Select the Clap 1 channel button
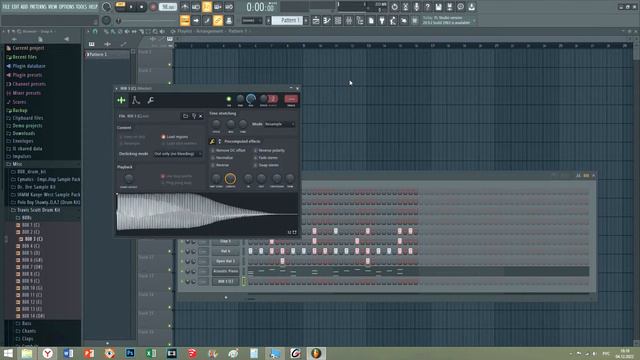 225,242
